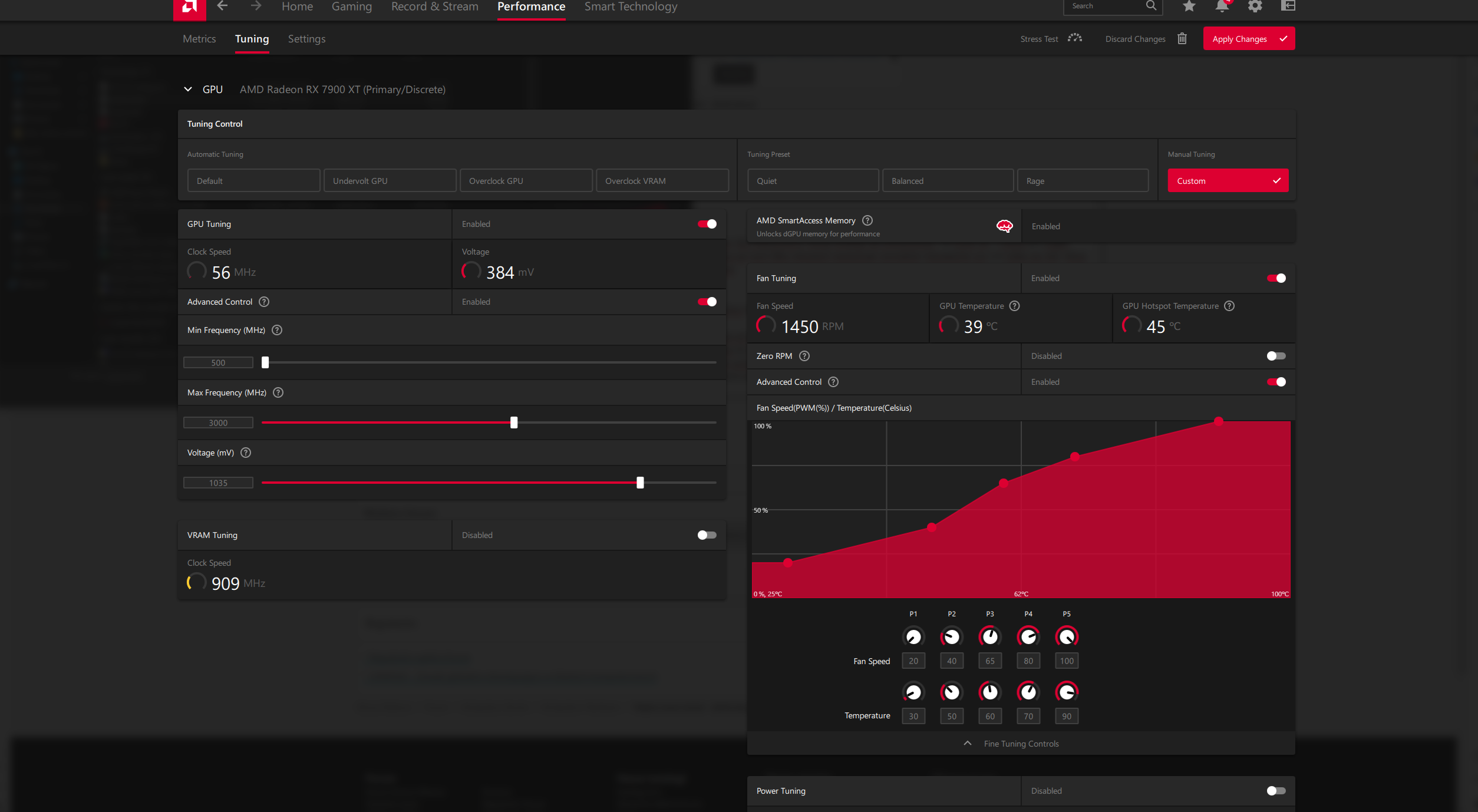
Task: Click the help icon beside Min Frequency
Action: (x=277, y=330)
